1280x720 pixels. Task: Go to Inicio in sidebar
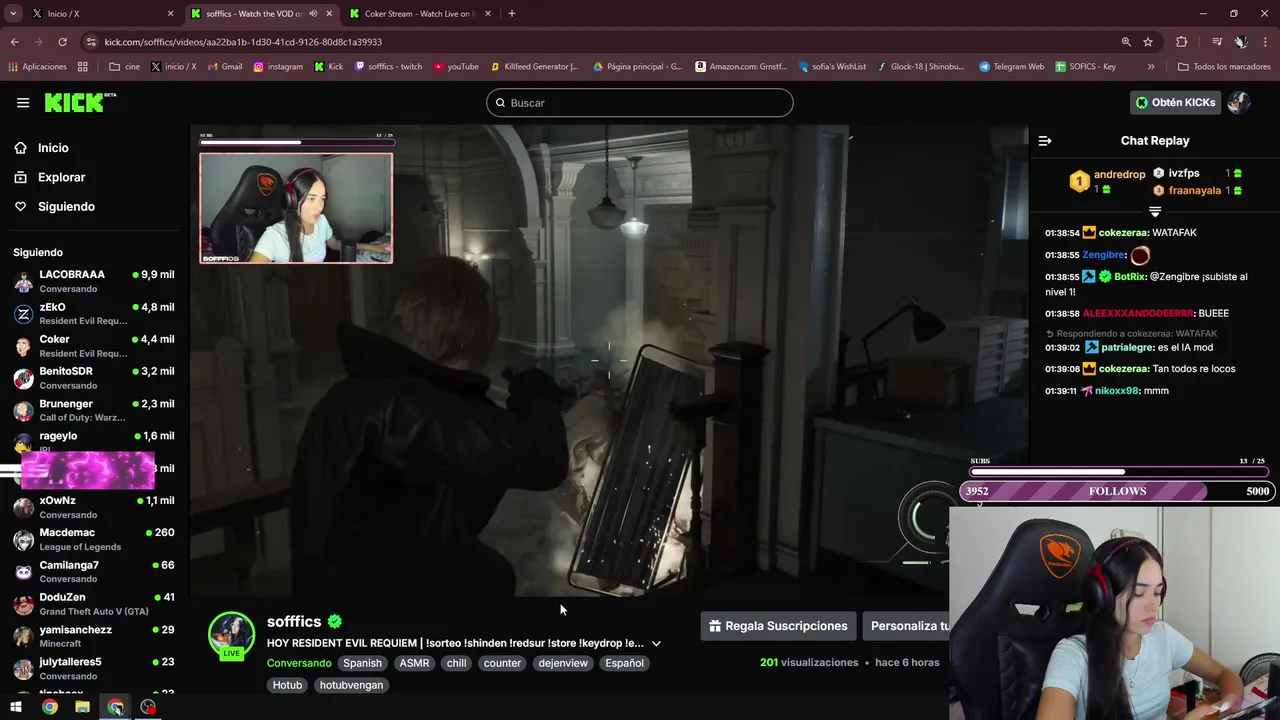[53, 148]
